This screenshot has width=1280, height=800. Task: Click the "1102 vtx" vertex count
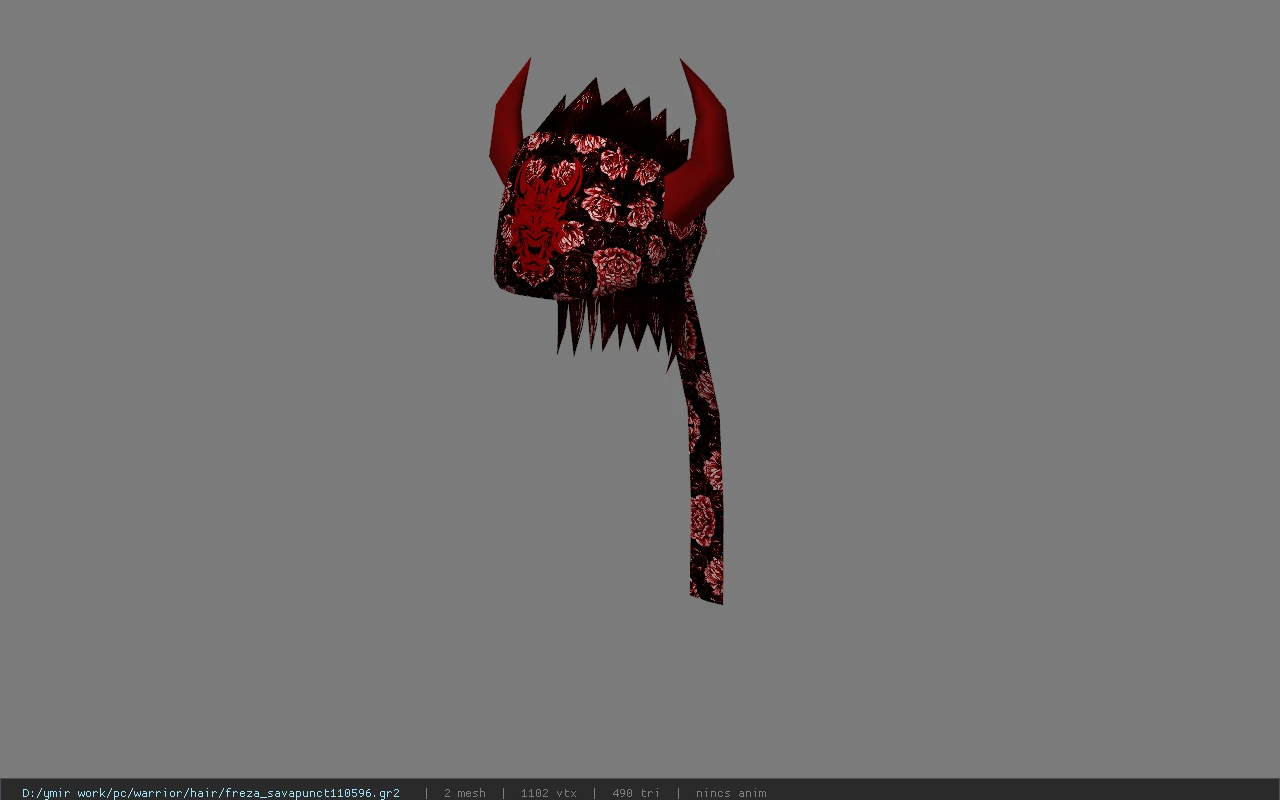tap(548, 793)
